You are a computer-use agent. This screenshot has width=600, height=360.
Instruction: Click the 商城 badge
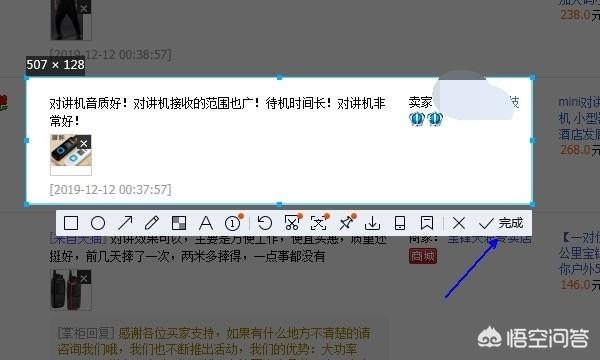click(x=423, y=256)
